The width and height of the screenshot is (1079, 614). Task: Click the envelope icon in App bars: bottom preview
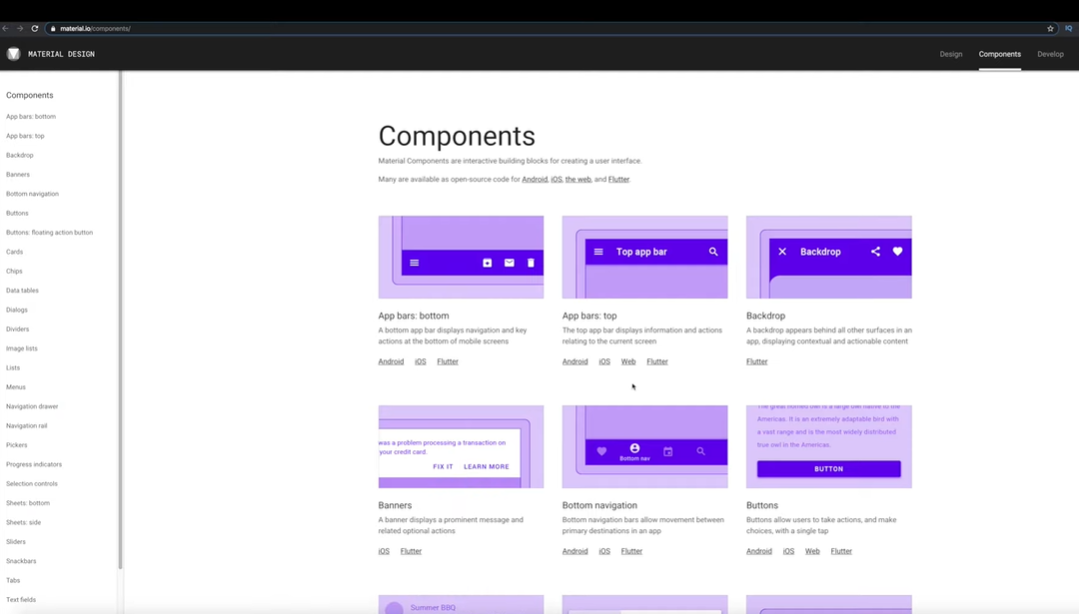509,262
